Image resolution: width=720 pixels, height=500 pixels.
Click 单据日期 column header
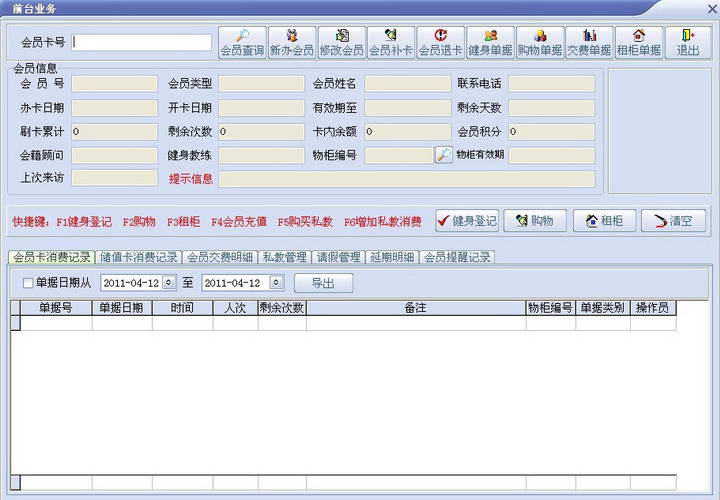[x=122, y=308]
